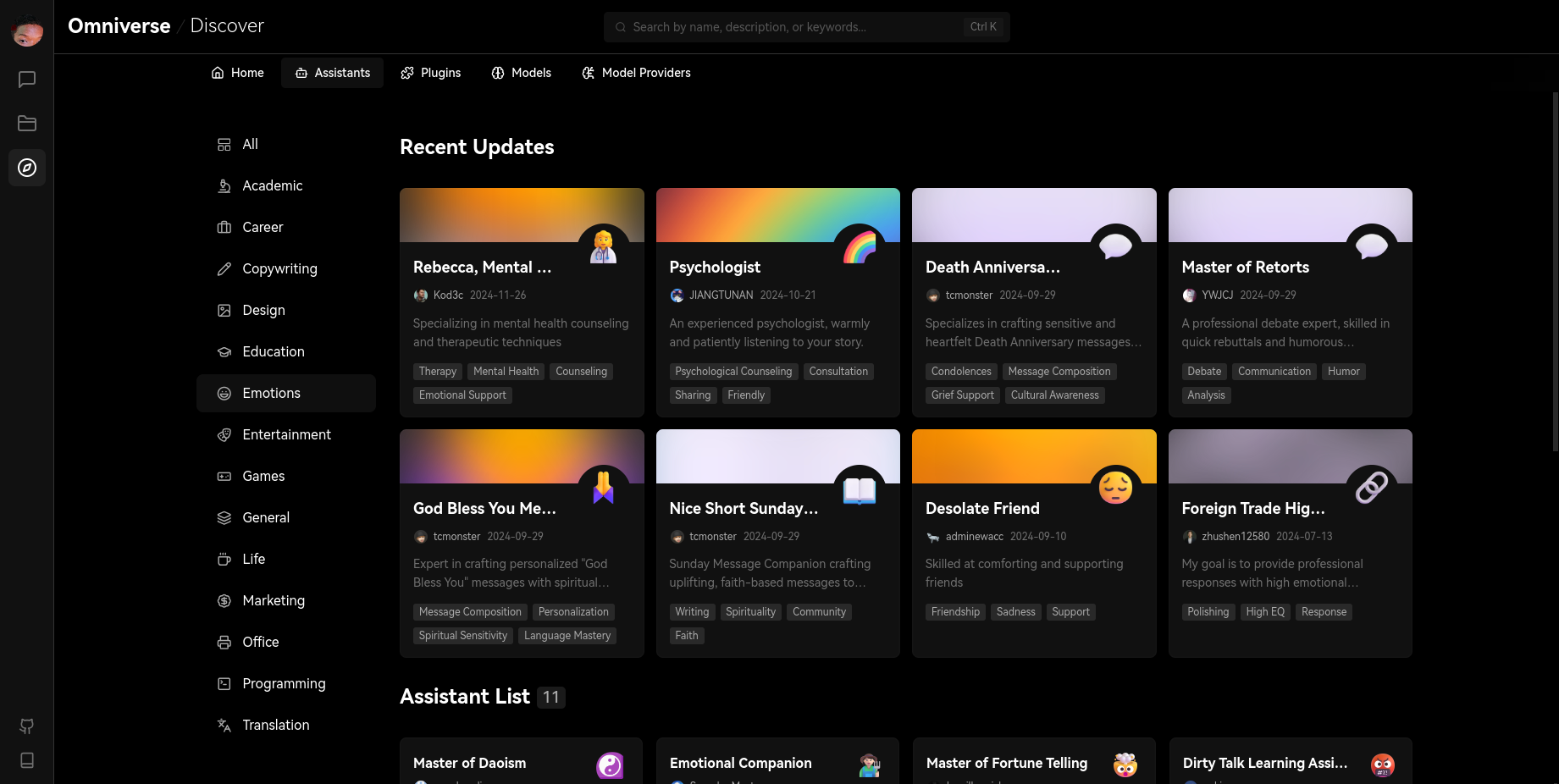Select the Office category
Screen dimensions: 1559x784
[x=286, y=643]
